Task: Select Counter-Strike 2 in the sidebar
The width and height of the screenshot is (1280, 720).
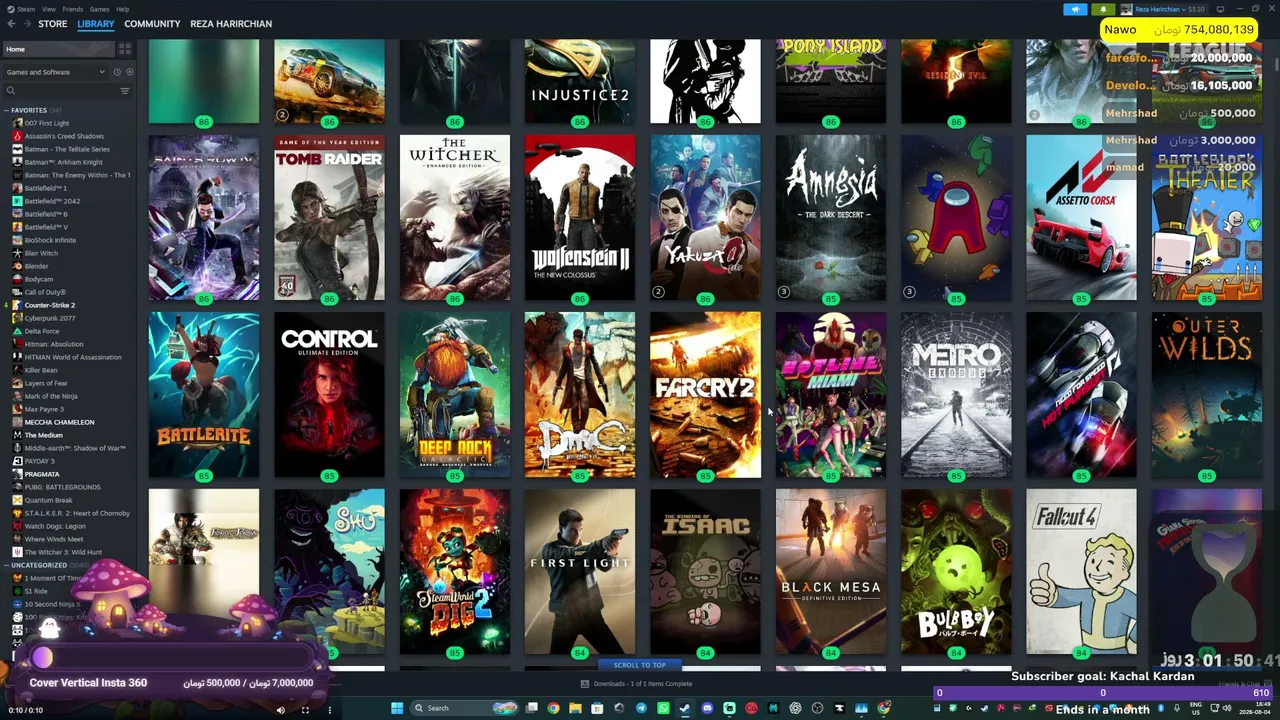Action: (49, 305)
